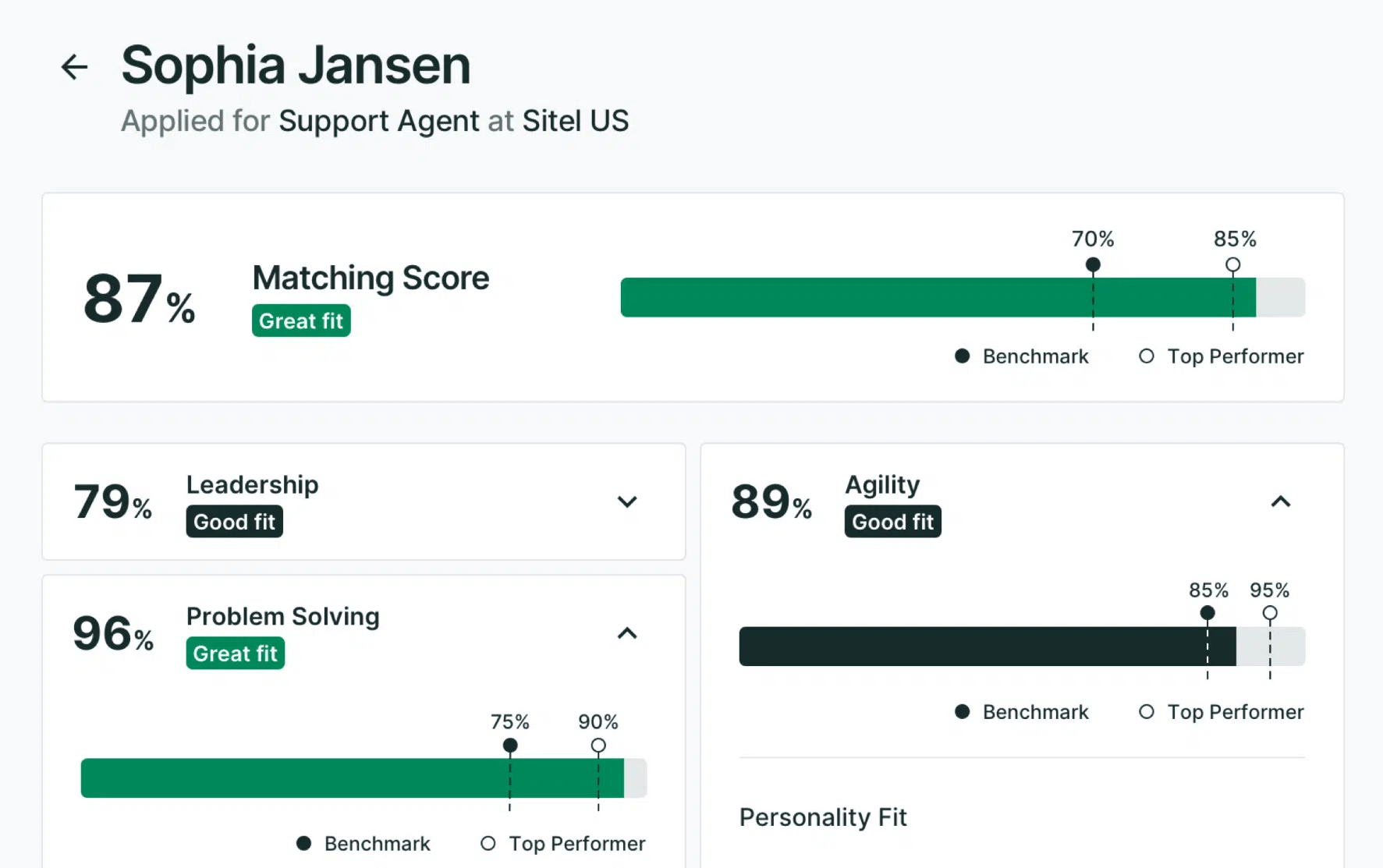The width and height of the screenshot is (1383, 868).
Task: Open the Sitel US company link
Action: (575, 122)
